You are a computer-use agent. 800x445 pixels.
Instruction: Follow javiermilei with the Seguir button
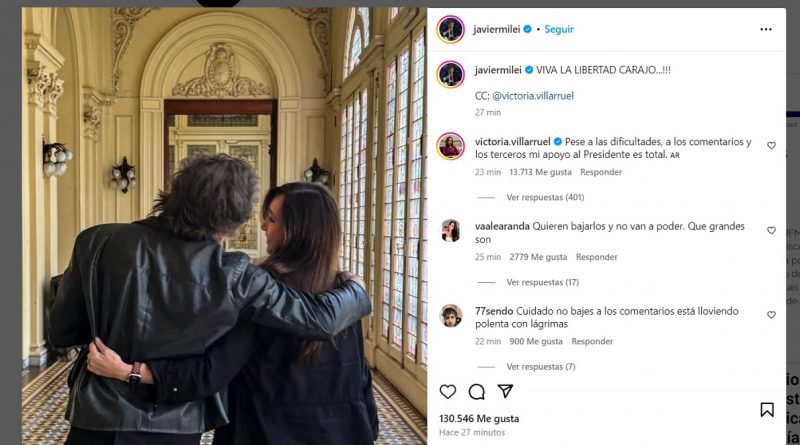(x=559, y=29)
